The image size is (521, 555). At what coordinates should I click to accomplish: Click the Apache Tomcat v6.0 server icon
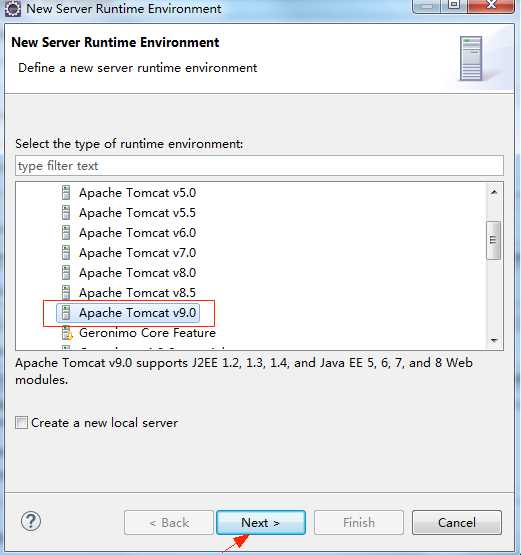[66, 233]
